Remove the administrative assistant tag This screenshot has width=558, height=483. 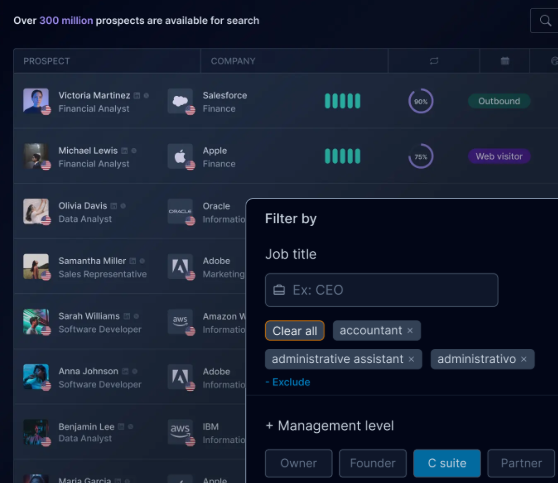pyautogui.click(x=411, y=359)
